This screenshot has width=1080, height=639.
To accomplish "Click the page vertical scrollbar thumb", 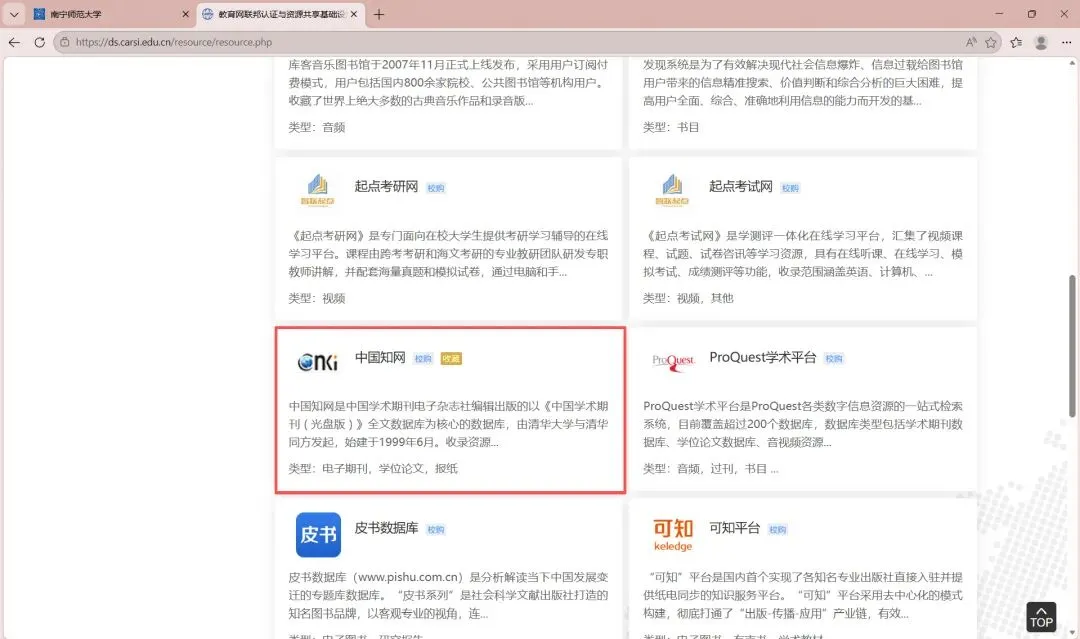I will (x=1072, y=346).
